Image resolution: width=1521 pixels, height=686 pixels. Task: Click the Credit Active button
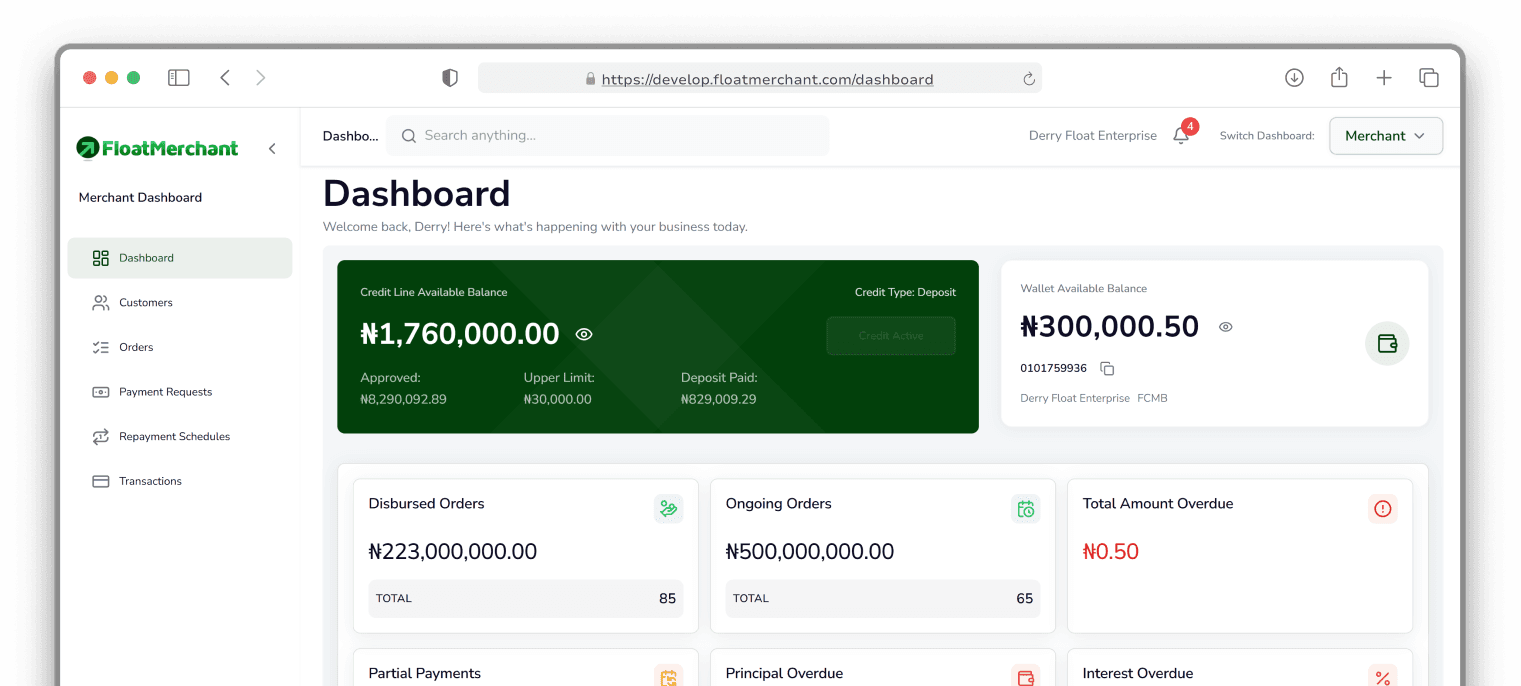890,336
